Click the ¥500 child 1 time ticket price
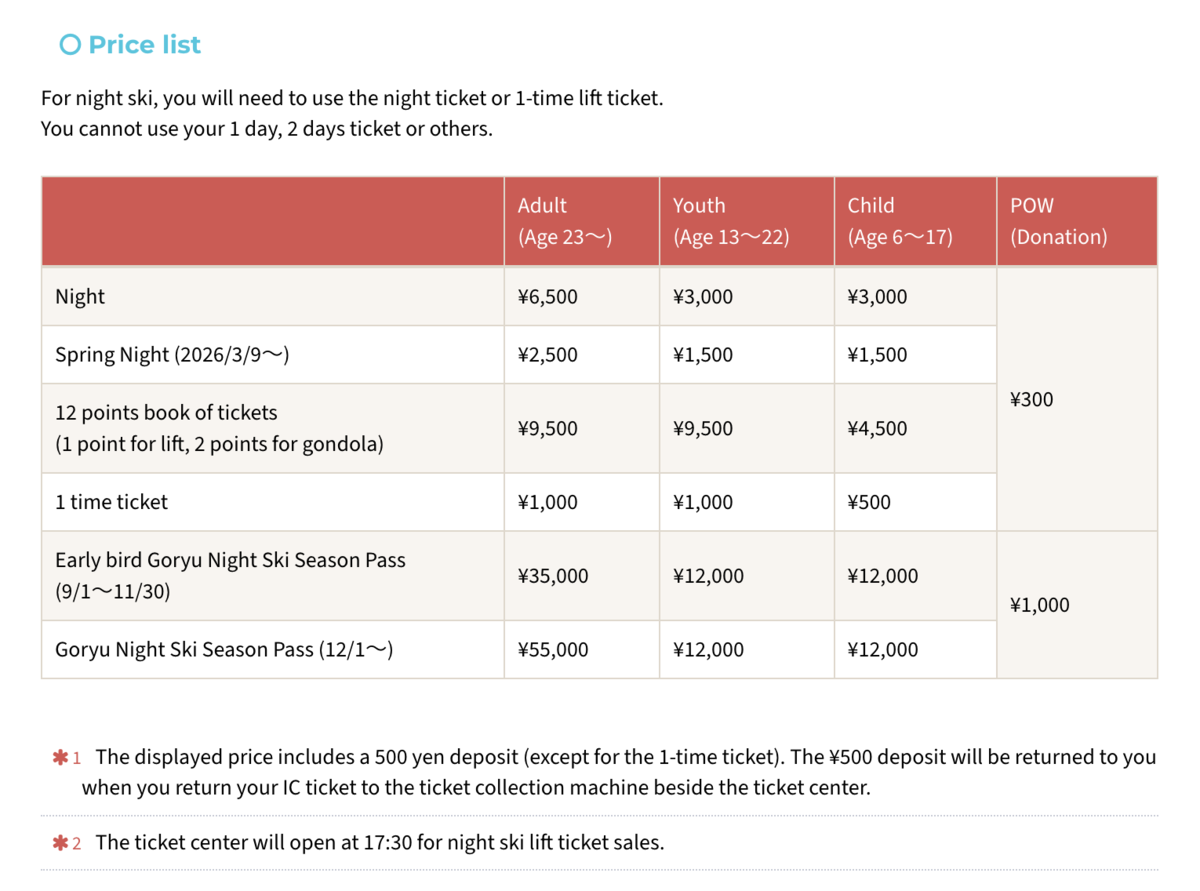 point(869,502)
